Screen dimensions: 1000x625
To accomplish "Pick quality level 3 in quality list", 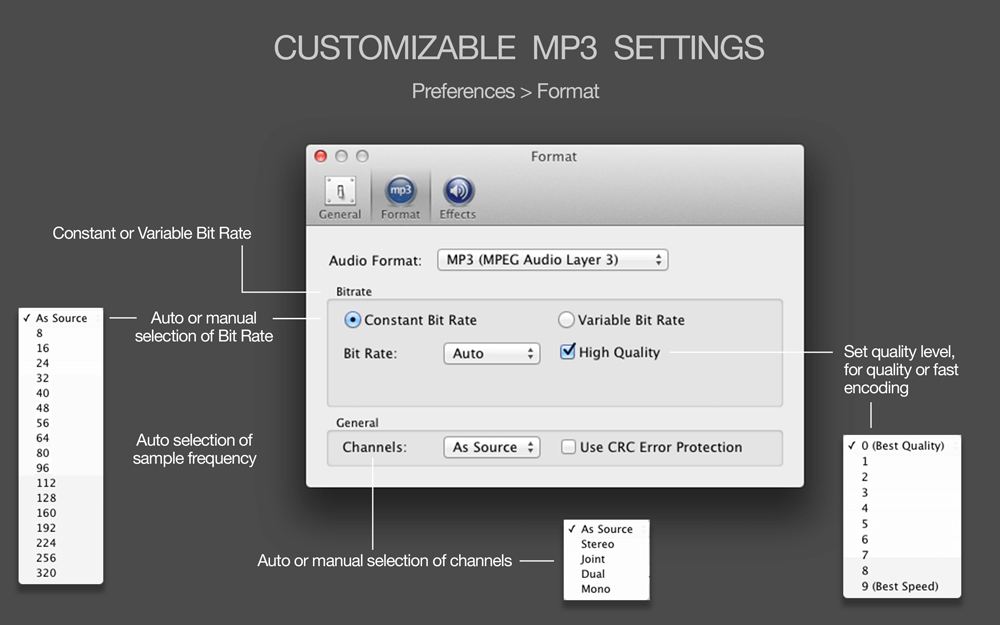I will (902, 492).
